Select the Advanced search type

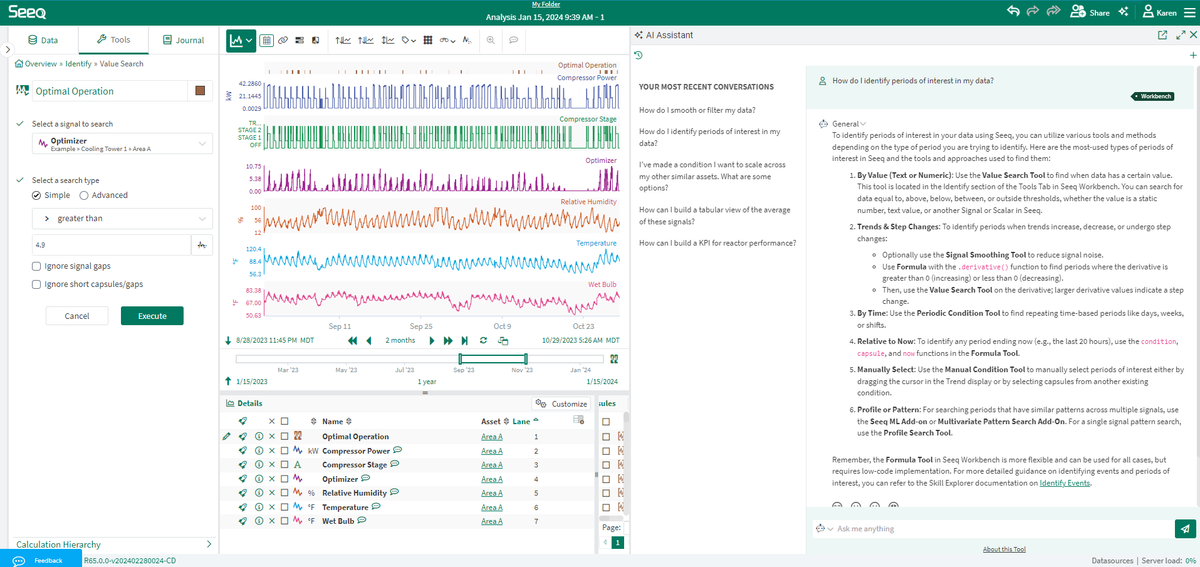[84, 195]
